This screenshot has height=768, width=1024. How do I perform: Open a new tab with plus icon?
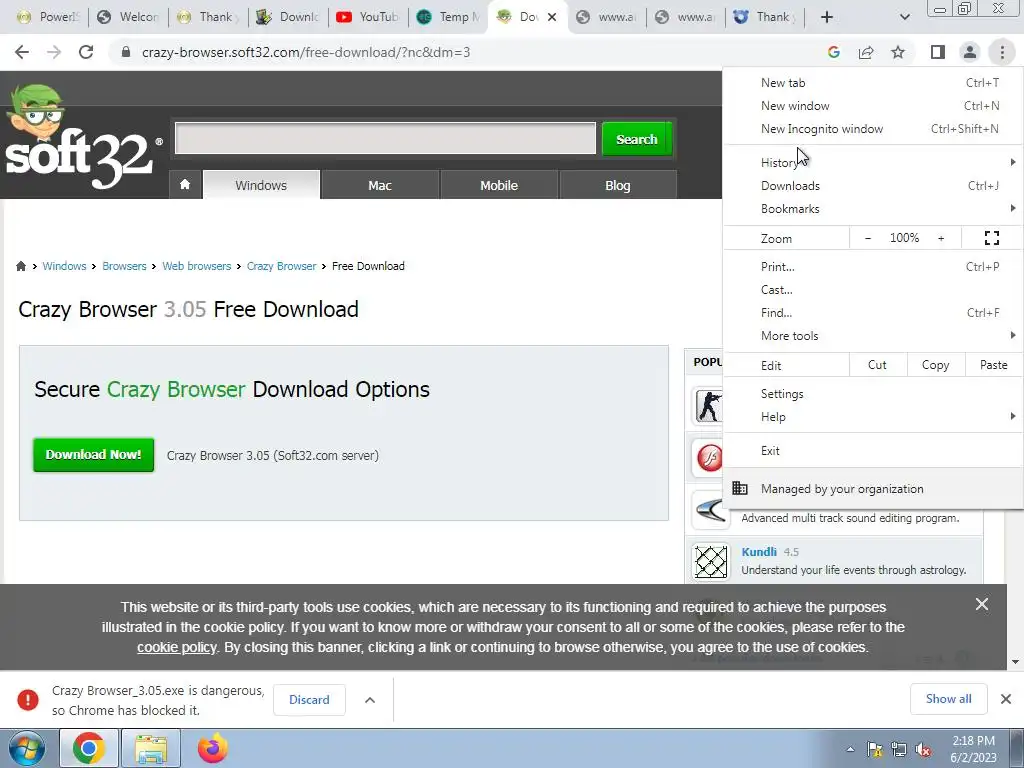[827, 17]
